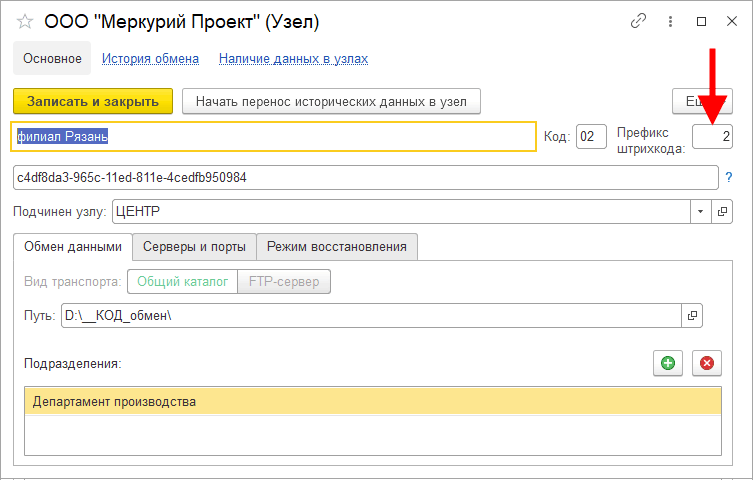This screenshot has height=480, width=753.
Task: Click the green add subdivision icon
Action: (x=667, y=363)
